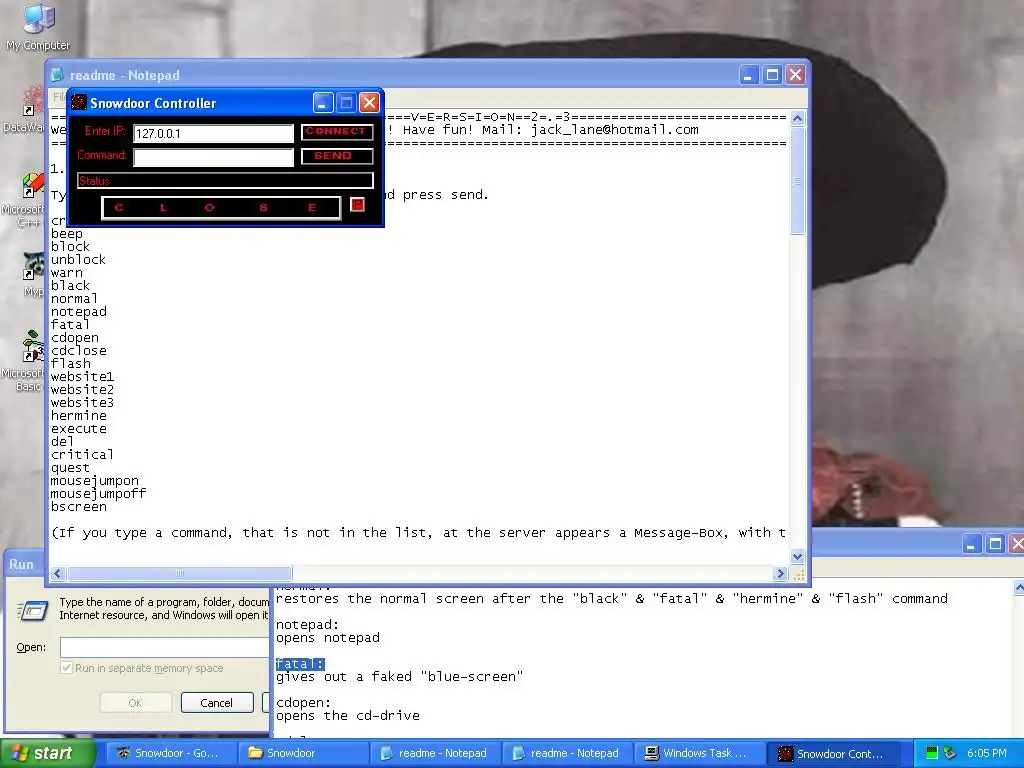Image resolution: width=1024 pixels, height=768 pixels.
Task: Click the email jack_lane@hotmail.com text
Action: (614, 129)
